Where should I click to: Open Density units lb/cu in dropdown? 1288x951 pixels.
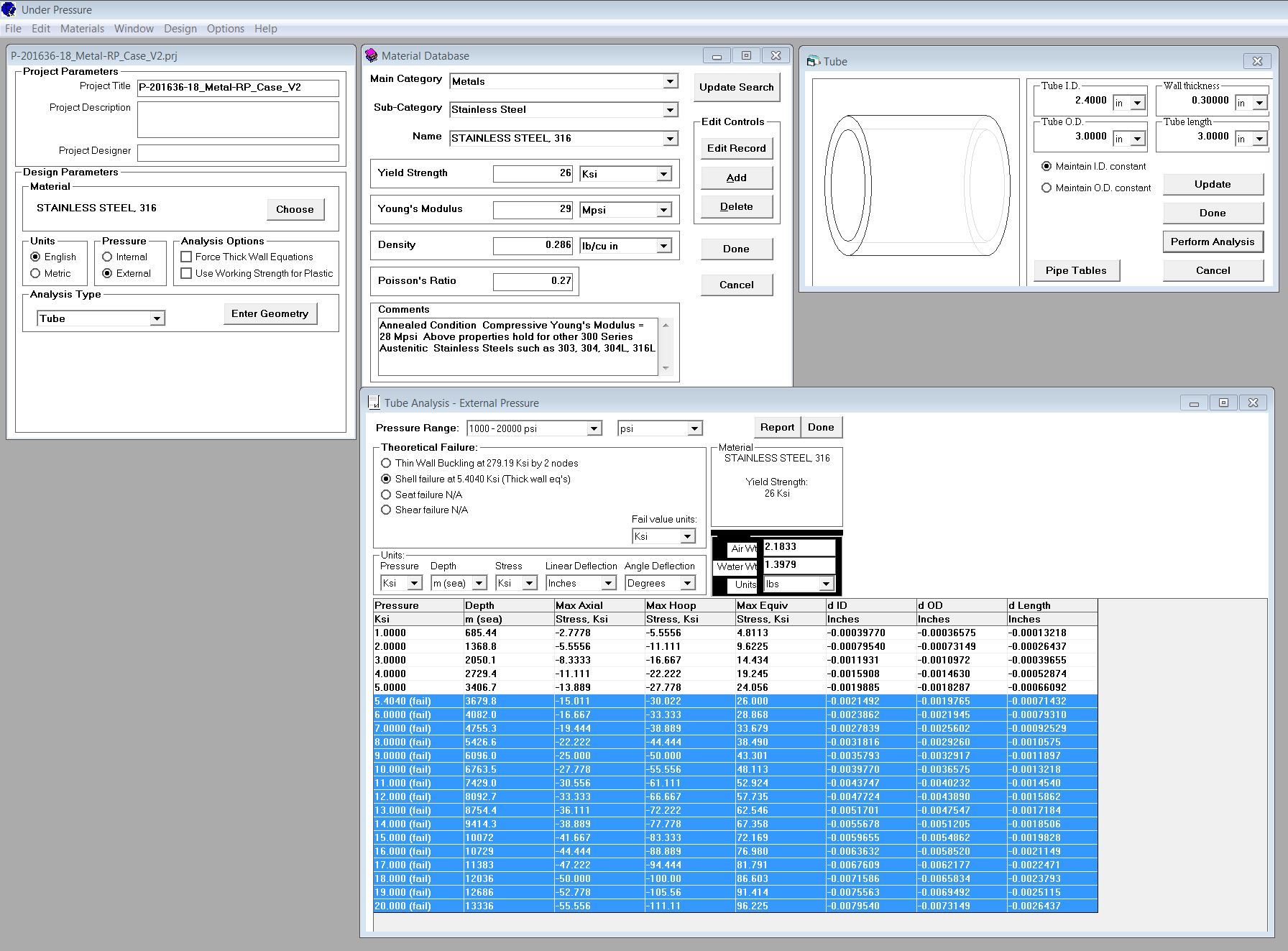tap(663, 246)
